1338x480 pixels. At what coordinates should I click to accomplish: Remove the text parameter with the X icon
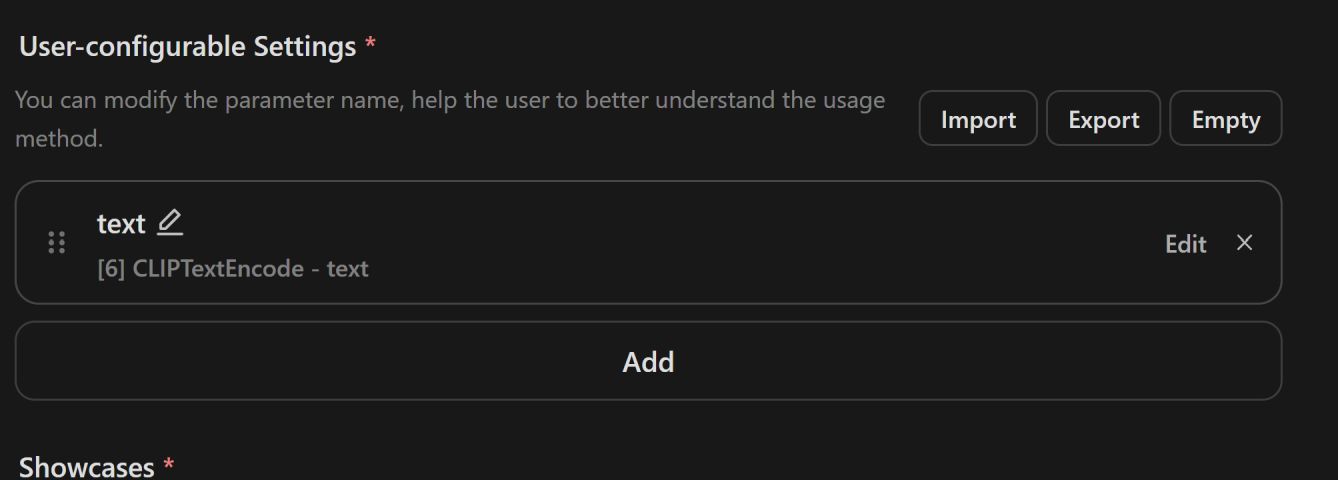[1244, 242]
